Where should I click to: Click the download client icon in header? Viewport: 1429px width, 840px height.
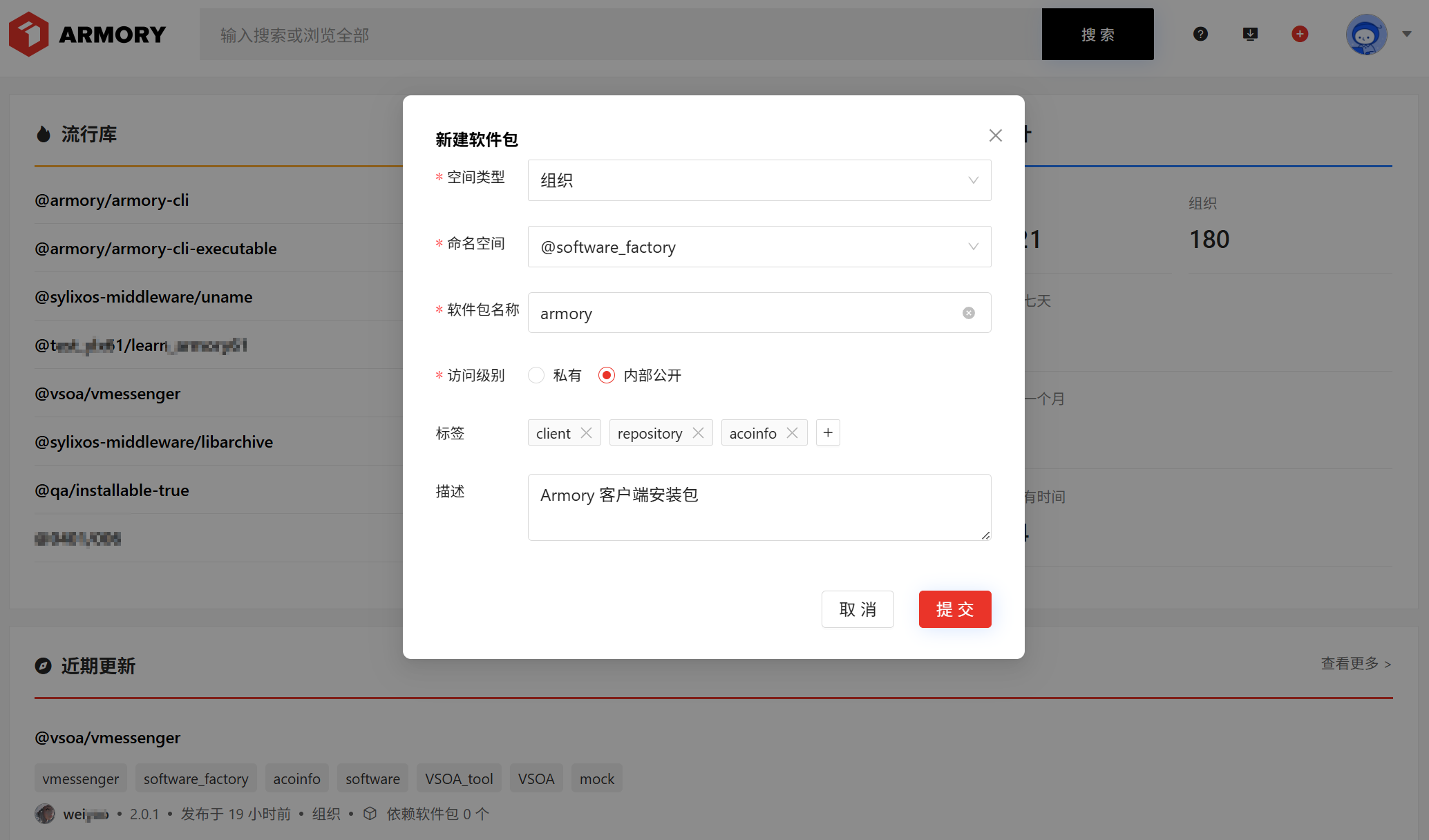[x=1250, y=34]
